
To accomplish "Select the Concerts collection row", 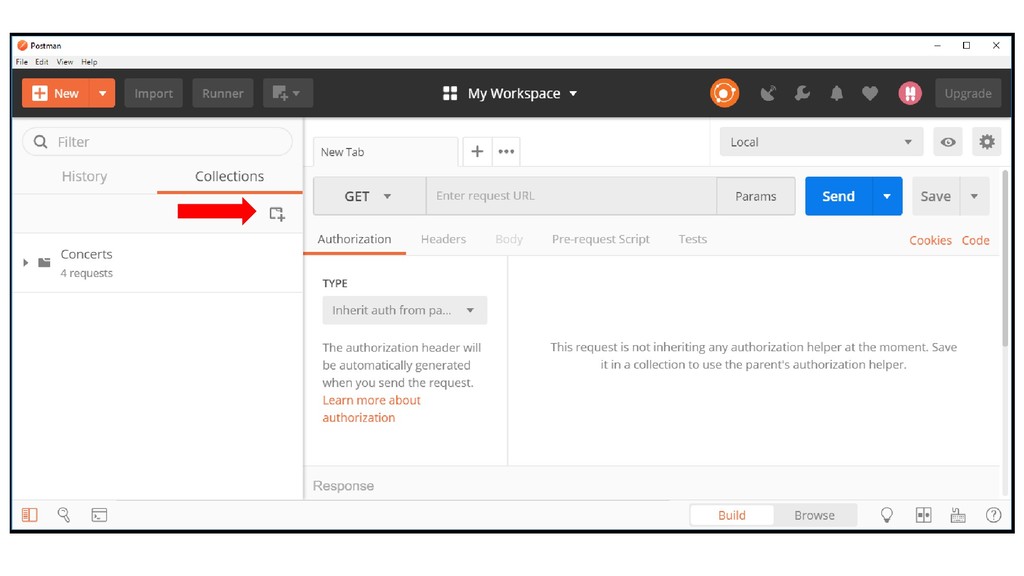I will click(157, 263).
